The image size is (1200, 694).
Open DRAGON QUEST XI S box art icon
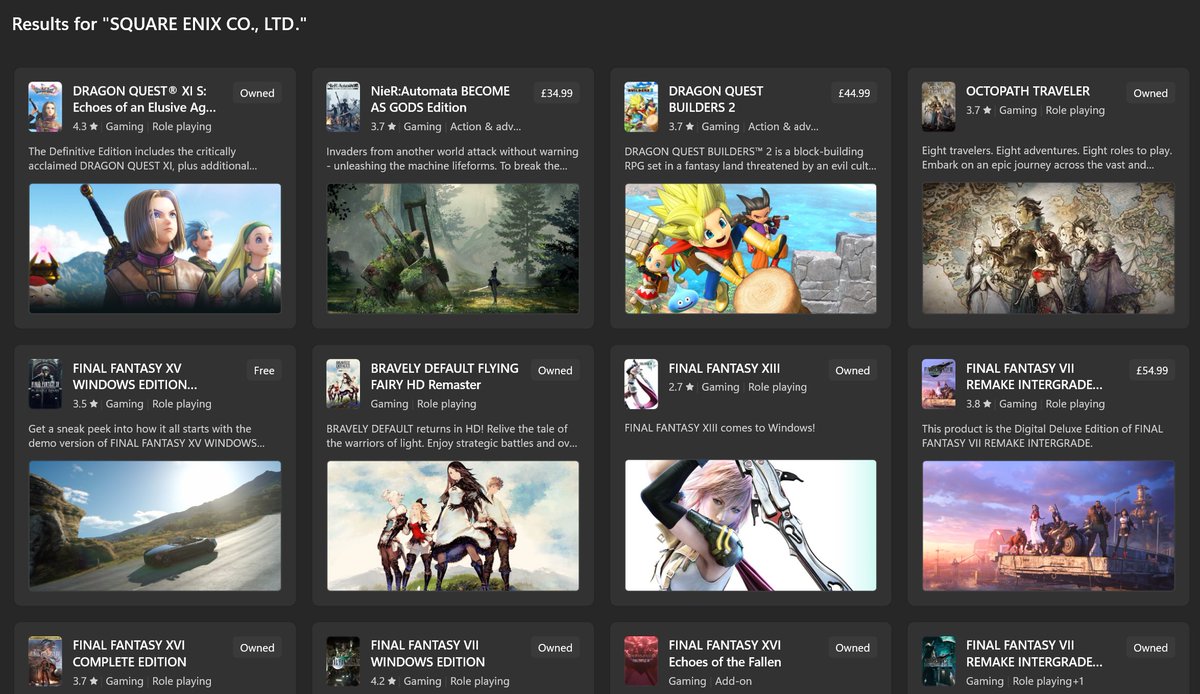[45, 107]
